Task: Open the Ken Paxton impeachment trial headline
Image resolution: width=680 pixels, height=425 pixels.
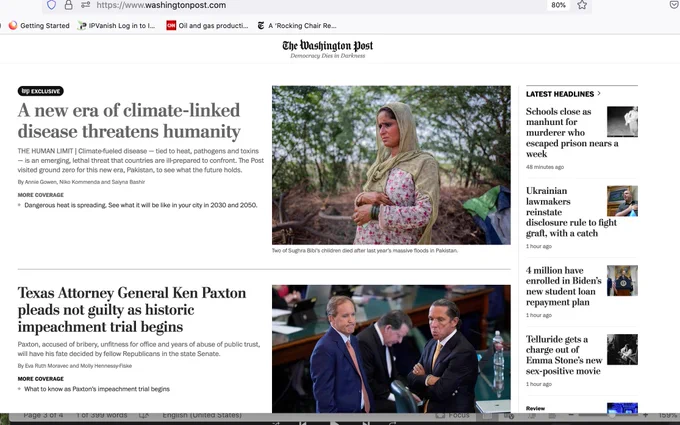Action: 132,310
